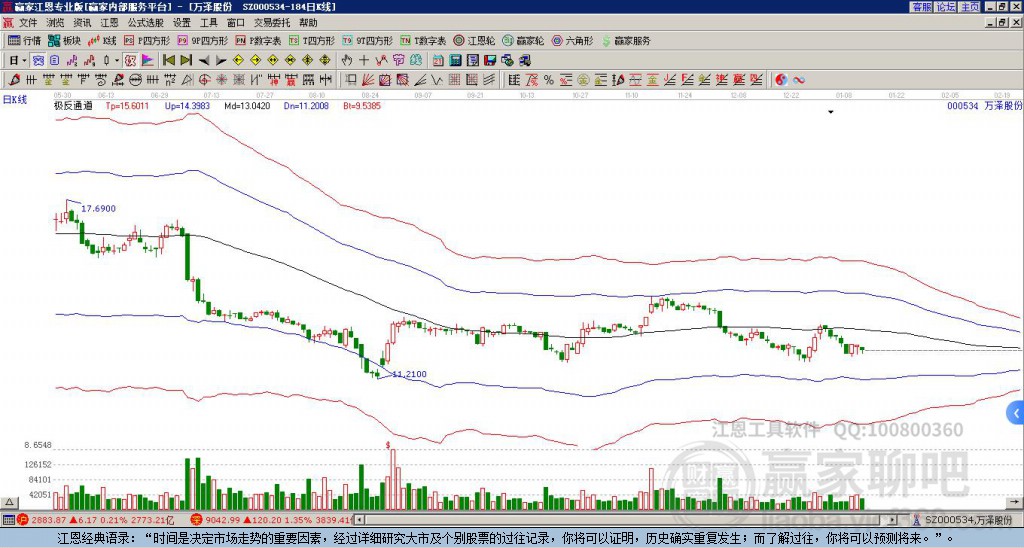Viewport: 1024px width, 548px height.
Task: Click the horizontal scrollbar at the bottom
Action: coord(627,520)
